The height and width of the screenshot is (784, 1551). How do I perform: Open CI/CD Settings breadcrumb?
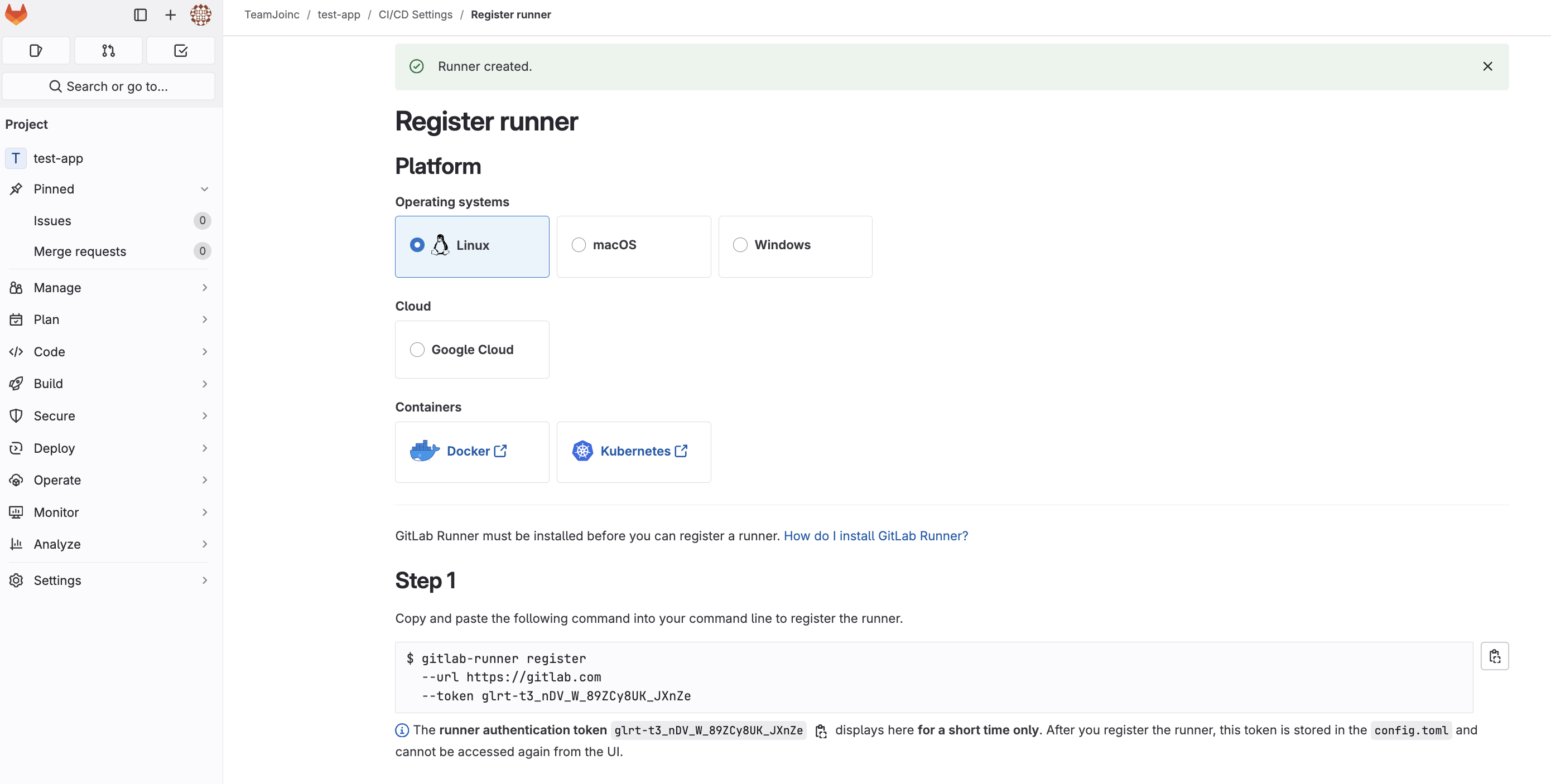[415, 14]
